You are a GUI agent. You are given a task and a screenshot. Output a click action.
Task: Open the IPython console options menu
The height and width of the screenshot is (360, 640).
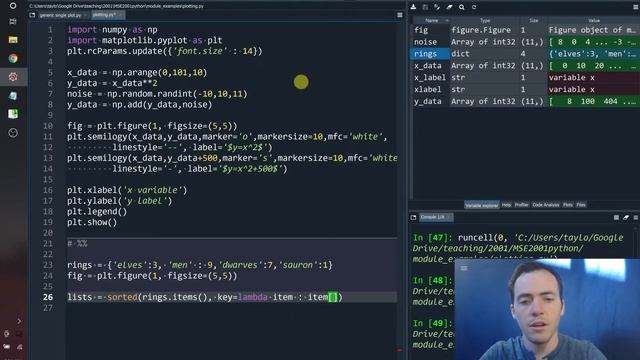(636, 218)
